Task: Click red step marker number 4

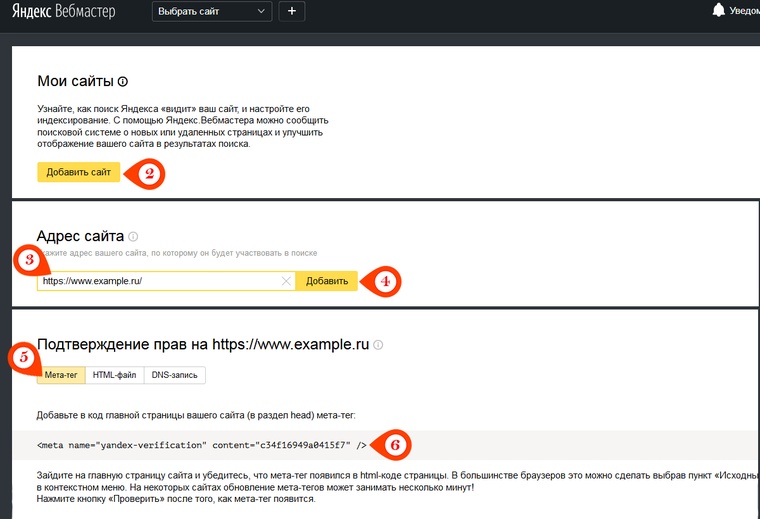Action: coord(383,282)
